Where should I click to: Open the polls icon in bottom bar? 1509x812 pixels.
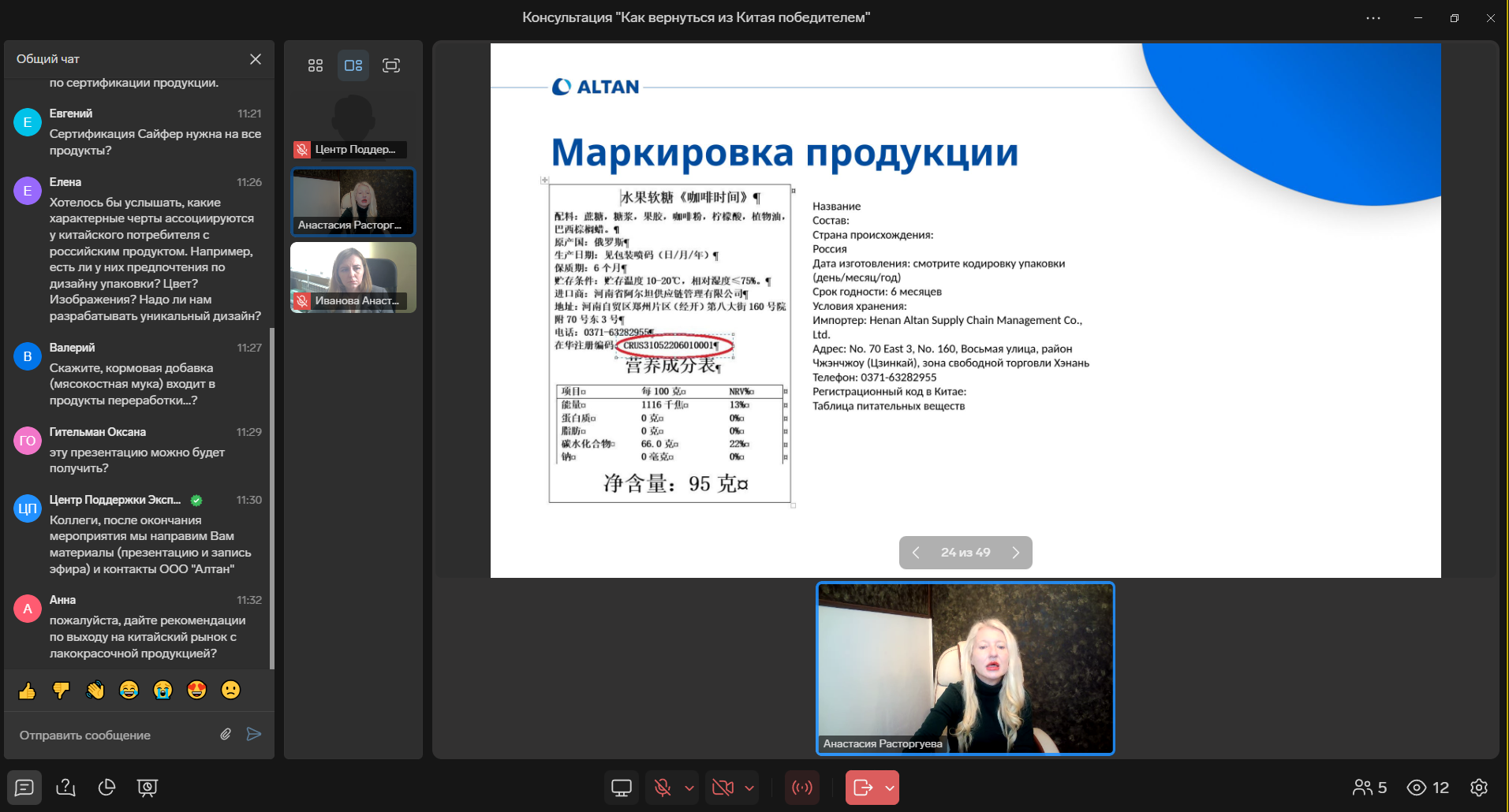pyautogui.click(x=106, y=788)
